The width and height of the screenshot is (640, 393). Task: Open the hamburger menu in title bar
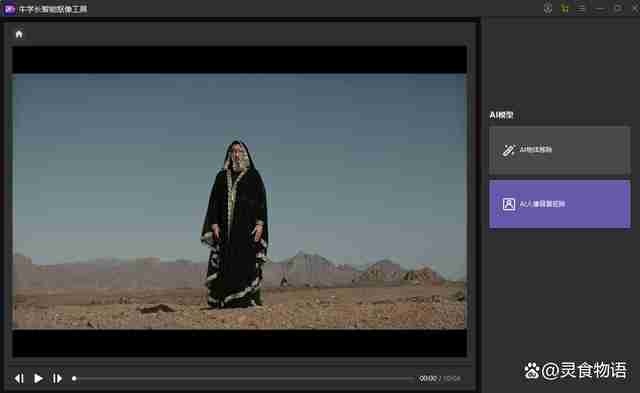580,9
